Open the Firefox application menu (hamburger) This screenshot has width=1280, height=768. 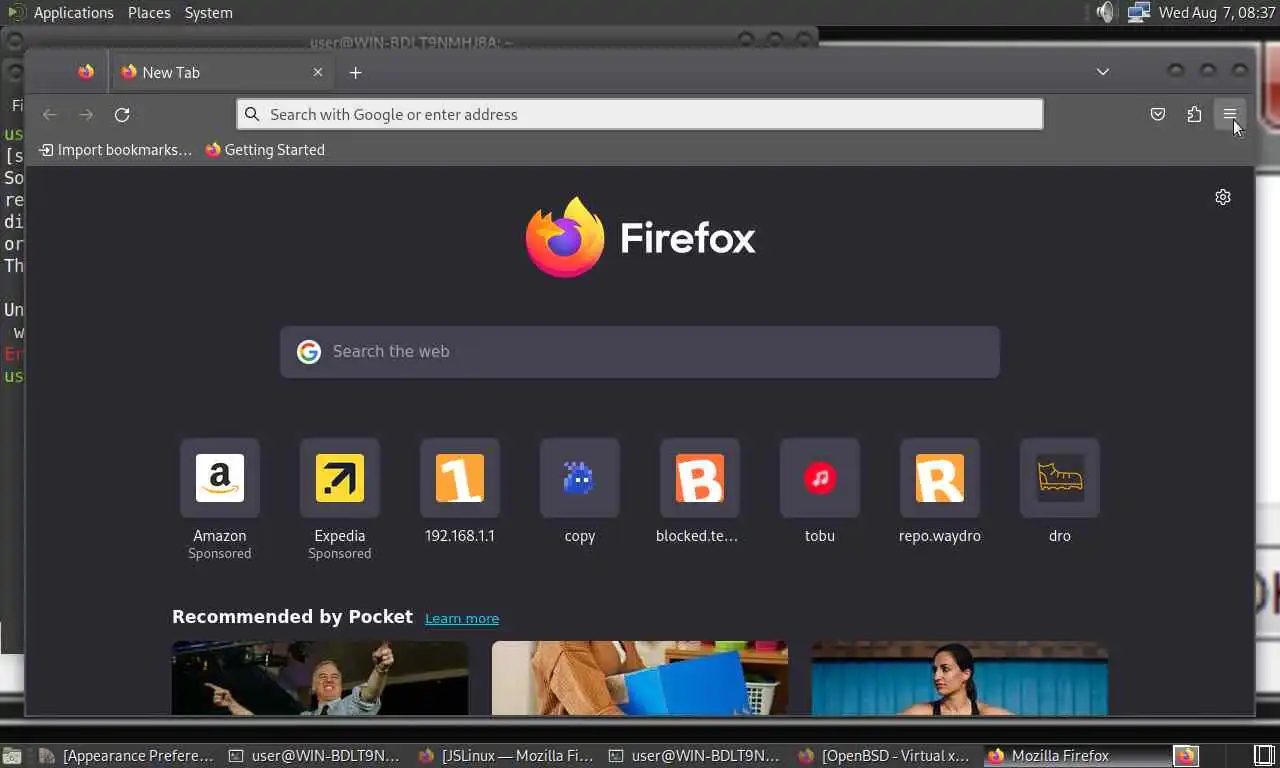(1230, 114)
